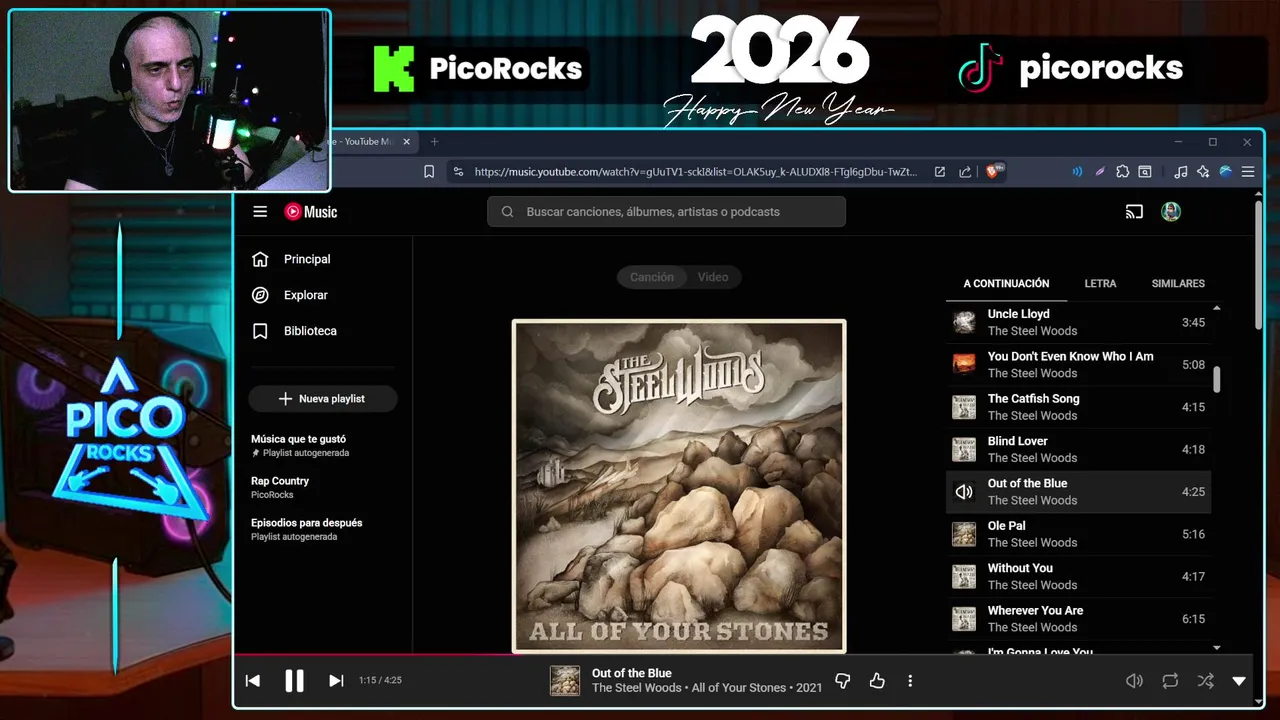Click the site settings icon in address bar

[458, 172]
